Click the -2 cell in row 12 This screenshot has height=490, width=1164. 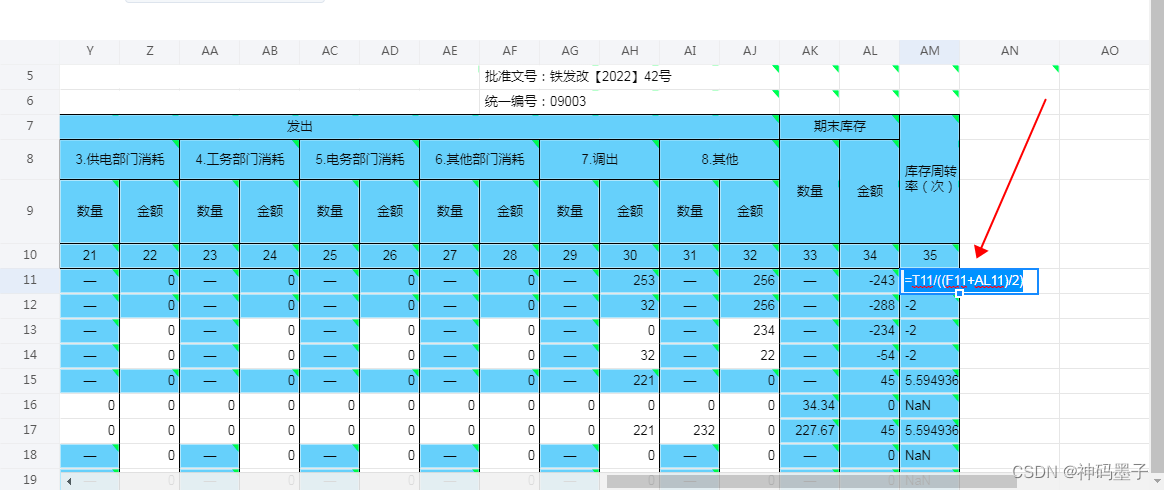929,306
